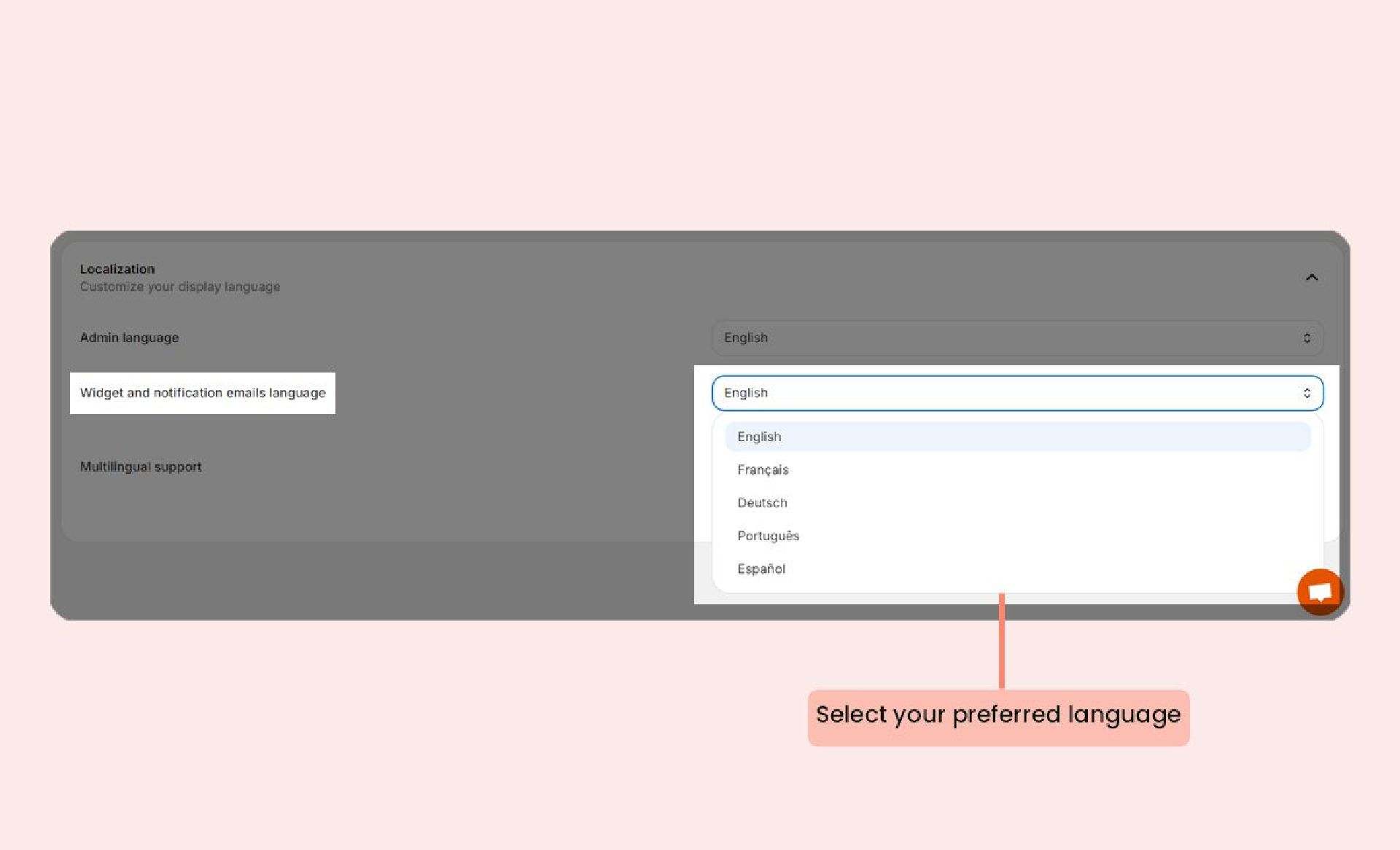Collapse the Localization section chevron
This screenshot has width=1400, height=850.
tap(1311, 278)
